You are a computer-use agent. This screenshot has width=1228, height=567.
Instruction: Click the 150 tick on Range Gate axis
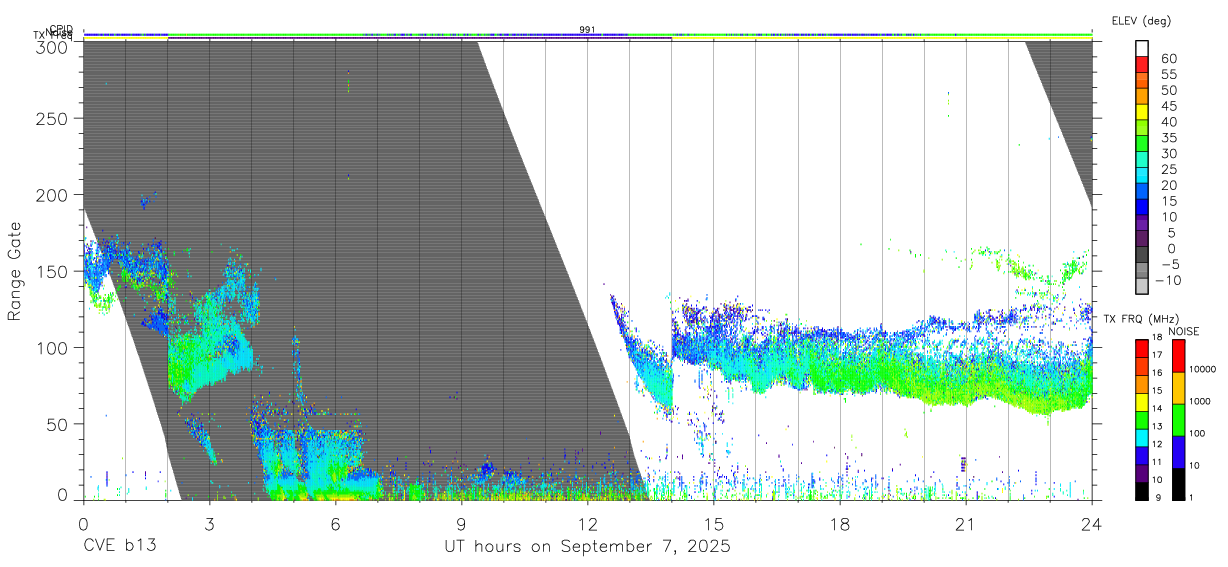click(x=52, y=271)
